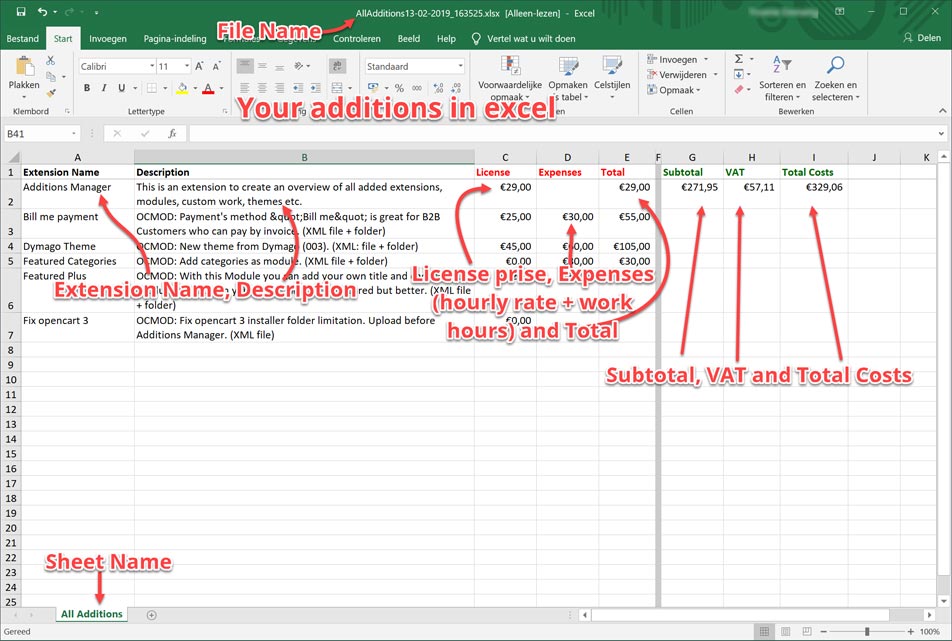Toggle top vertical alignment

[x=245, y=66]
